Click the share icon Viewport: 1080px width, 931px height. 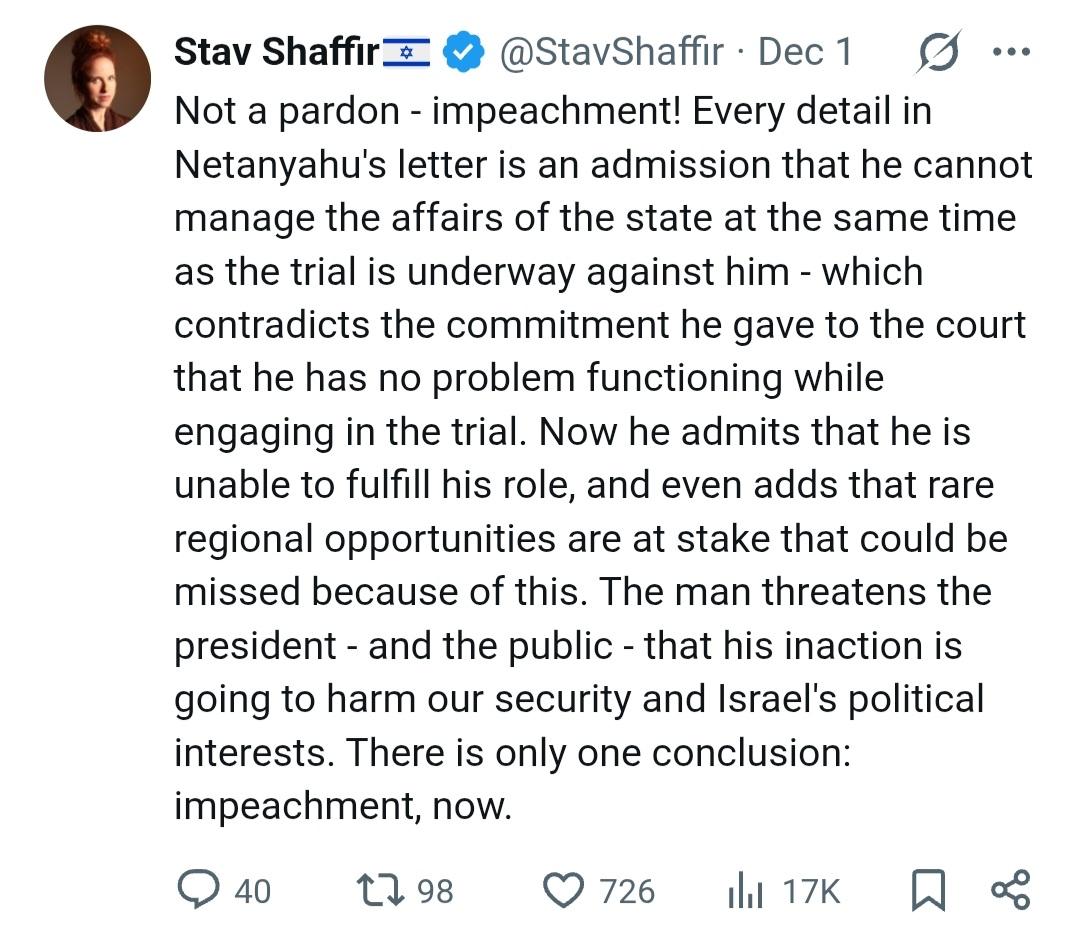1009,889
